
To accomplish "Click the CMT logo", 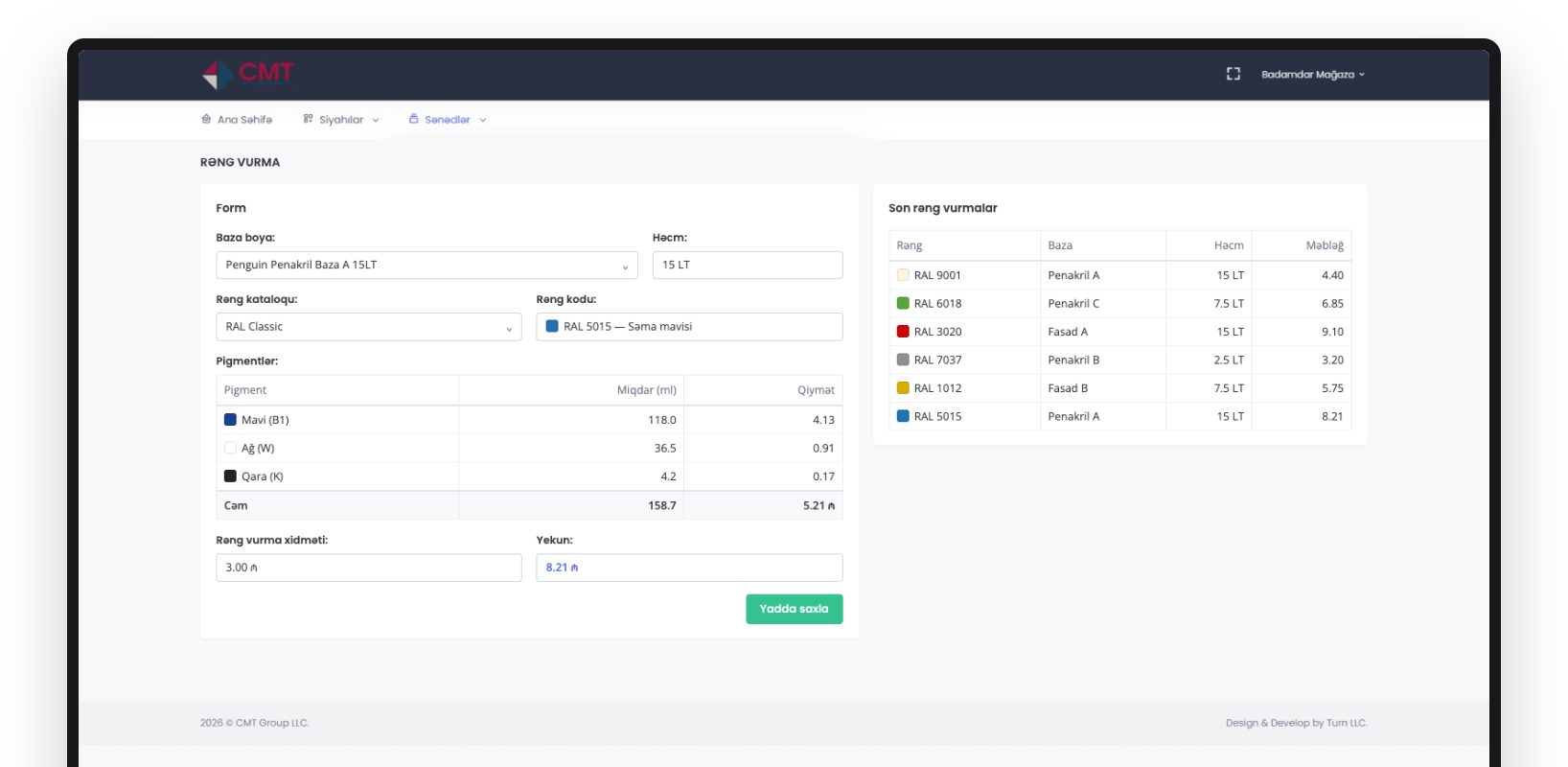I will (247, 74).
